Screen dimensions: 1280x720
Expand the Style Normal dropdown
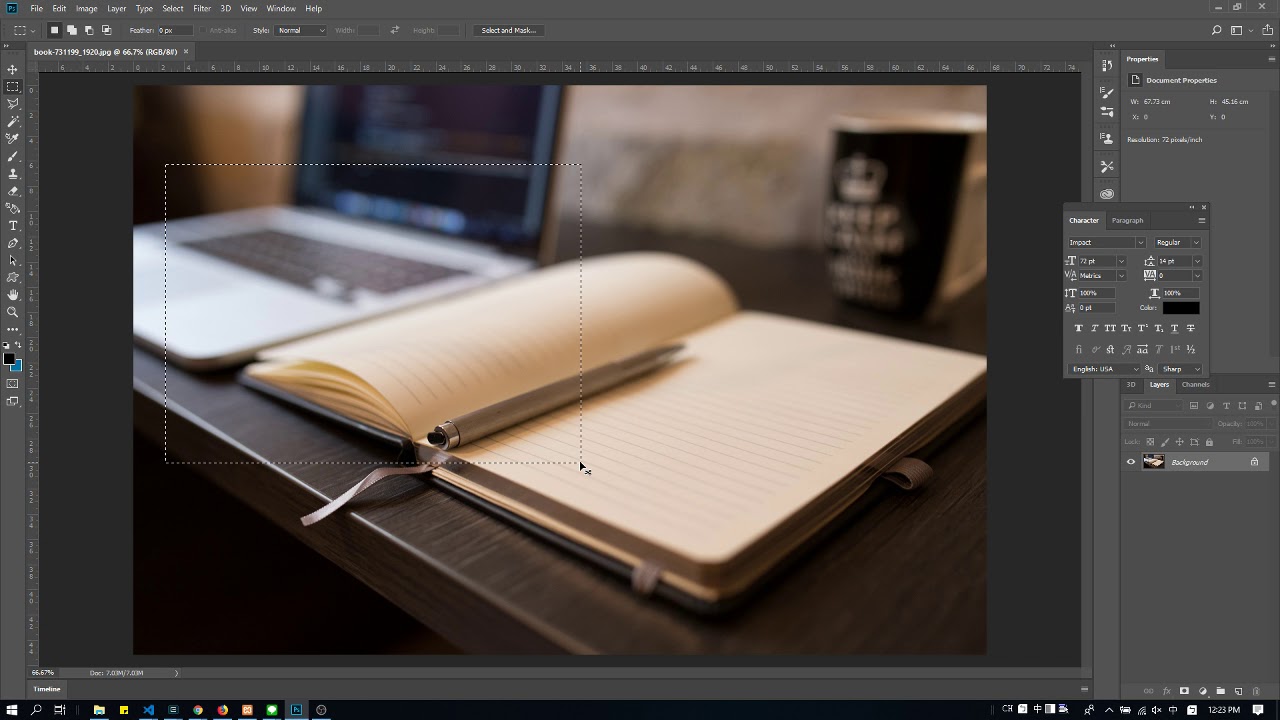click(x=301, y=30)
